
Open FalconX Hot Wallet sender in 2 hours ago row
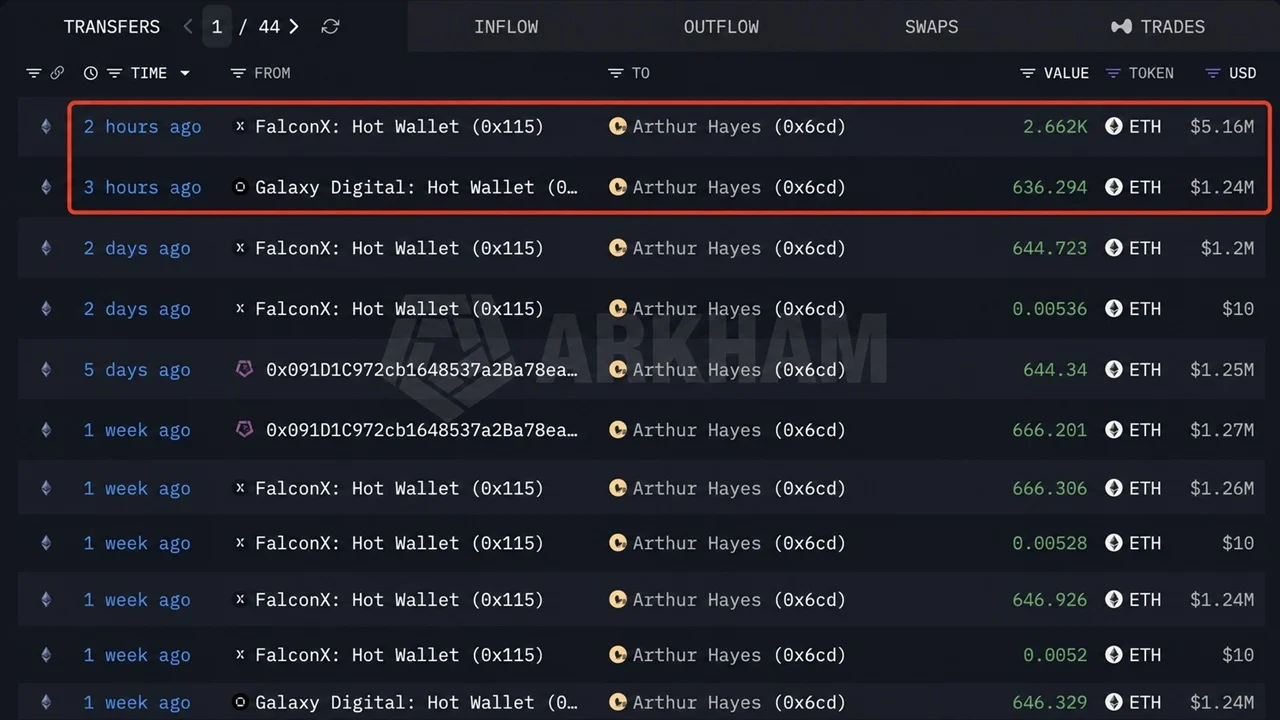[399, 127]
